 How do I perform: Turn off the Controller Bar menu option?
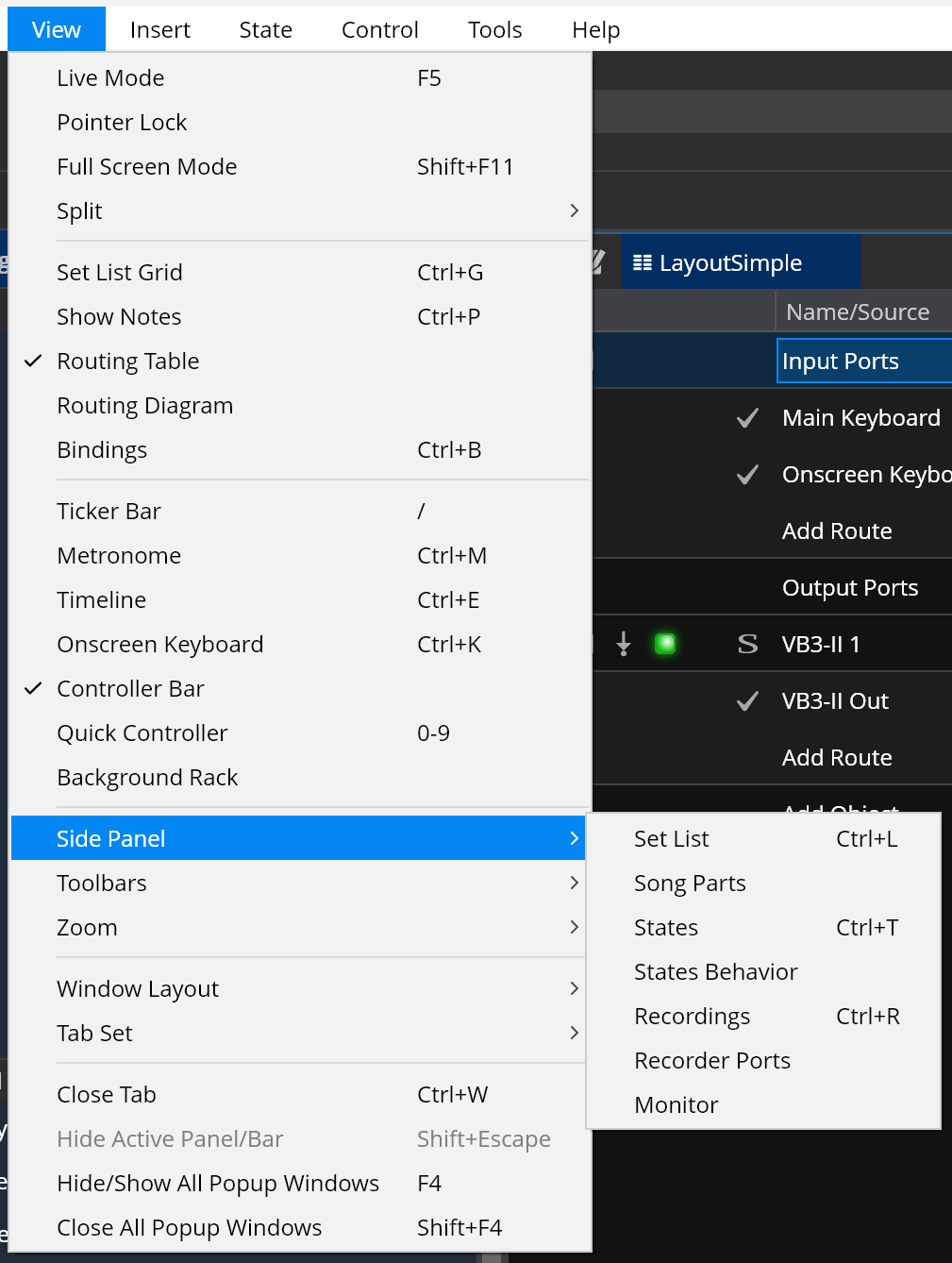(130, 688)
